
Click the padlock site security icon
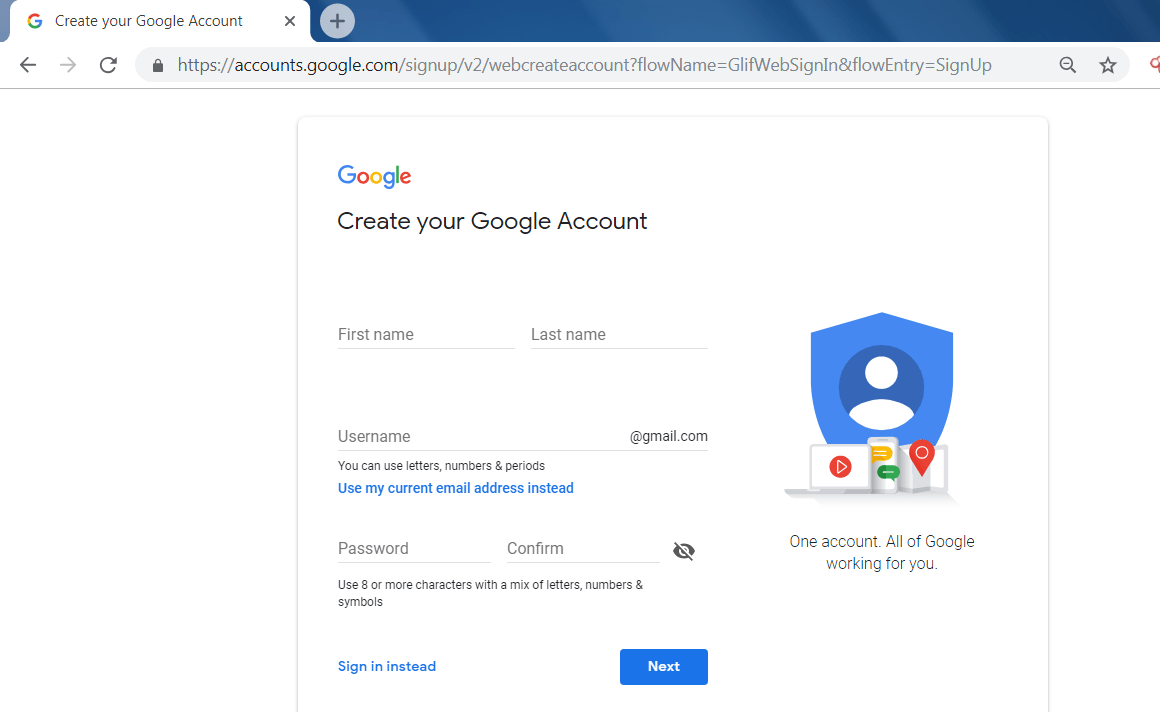158,65
